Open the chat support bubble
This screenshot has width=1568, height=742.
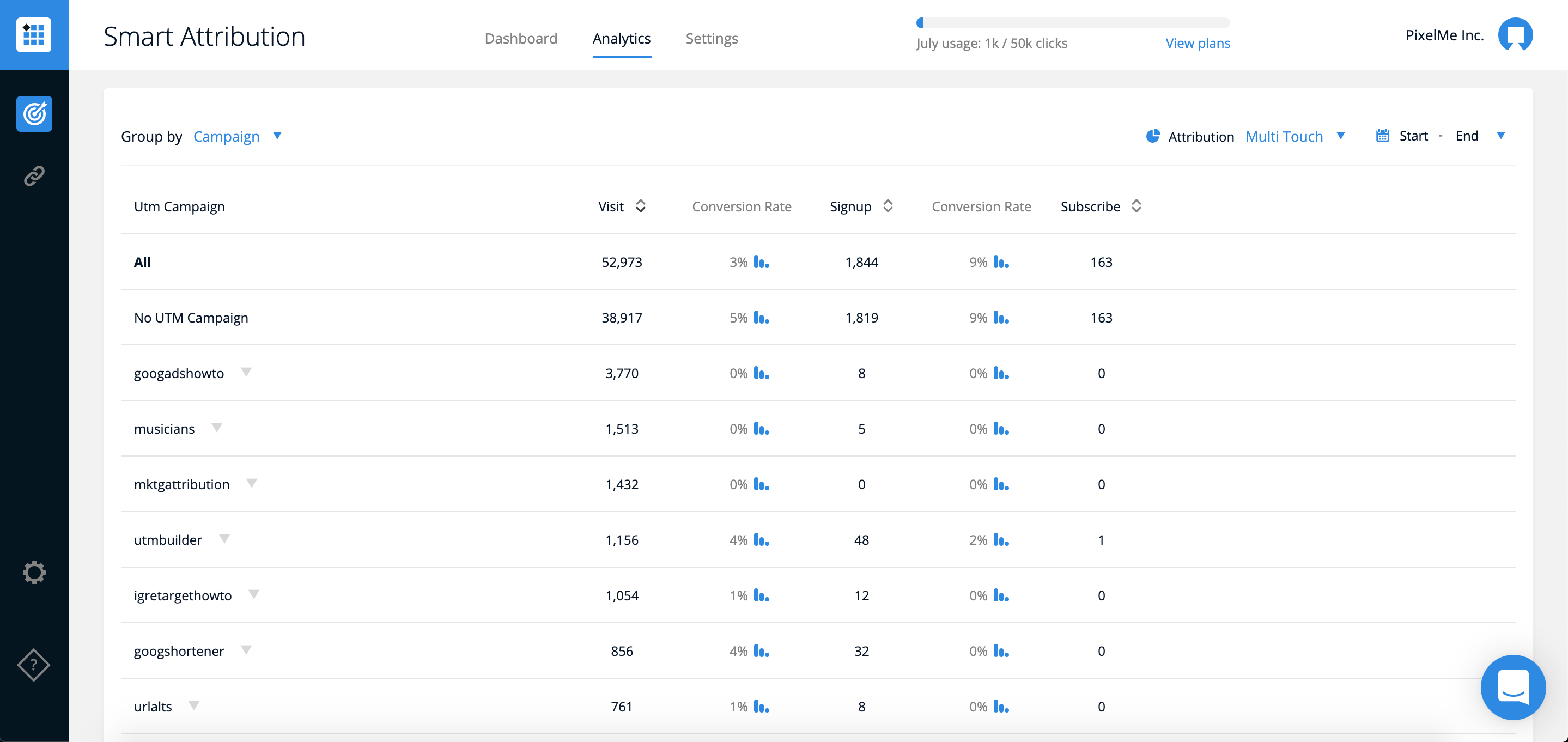(1512, 687)
